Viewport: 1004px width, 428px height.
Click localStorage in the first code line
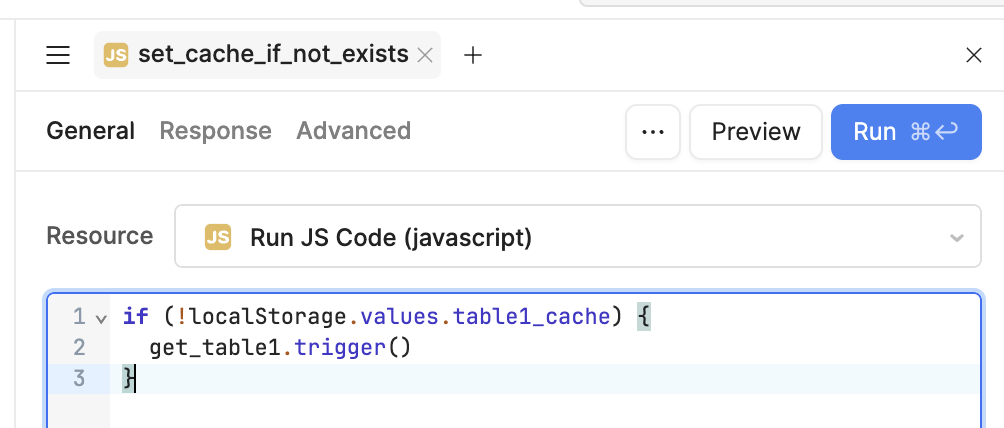coord(268,317)
